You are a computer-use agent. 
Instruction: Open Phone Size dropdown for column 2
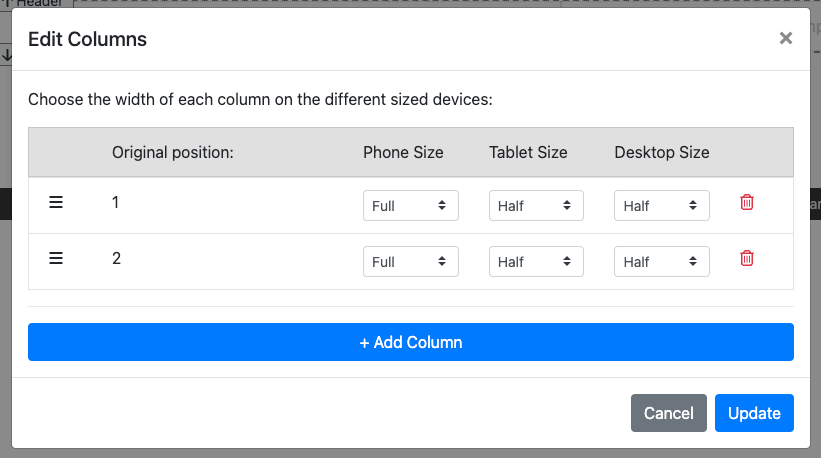(x=410, y=262)
